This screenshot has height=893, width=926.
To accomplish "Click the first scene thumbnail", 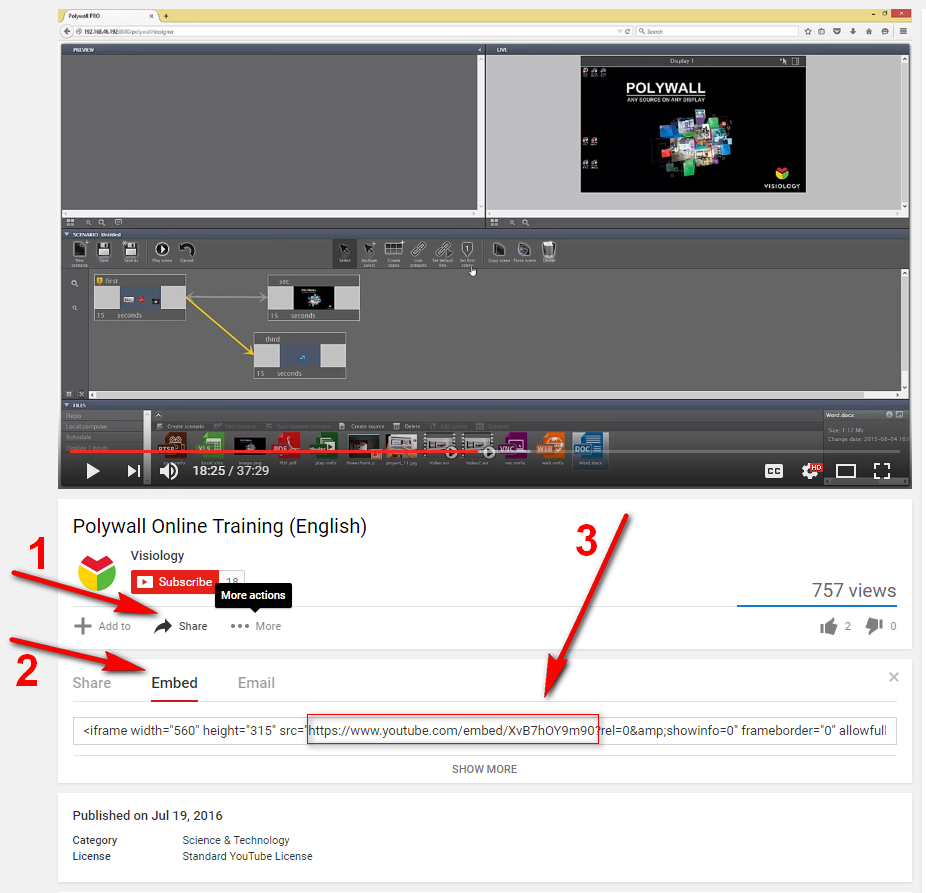I will pyautogui.click(x=140, y=298).
